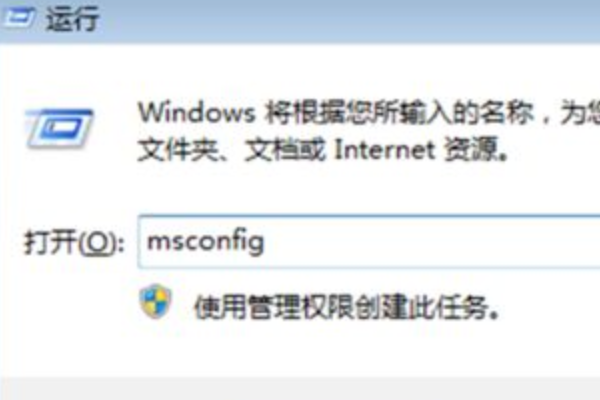
Task: Click the gray button strip at dialog bottom
Action: point(300,389)
